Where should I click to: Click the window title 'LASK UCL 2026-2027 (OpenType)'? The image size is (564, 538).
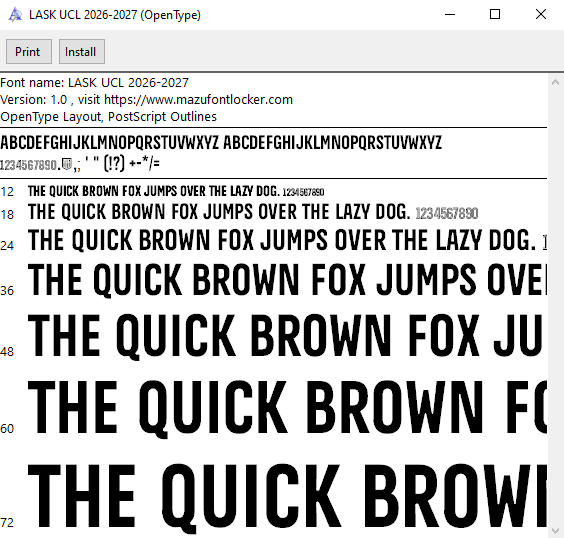click(115, 15)
